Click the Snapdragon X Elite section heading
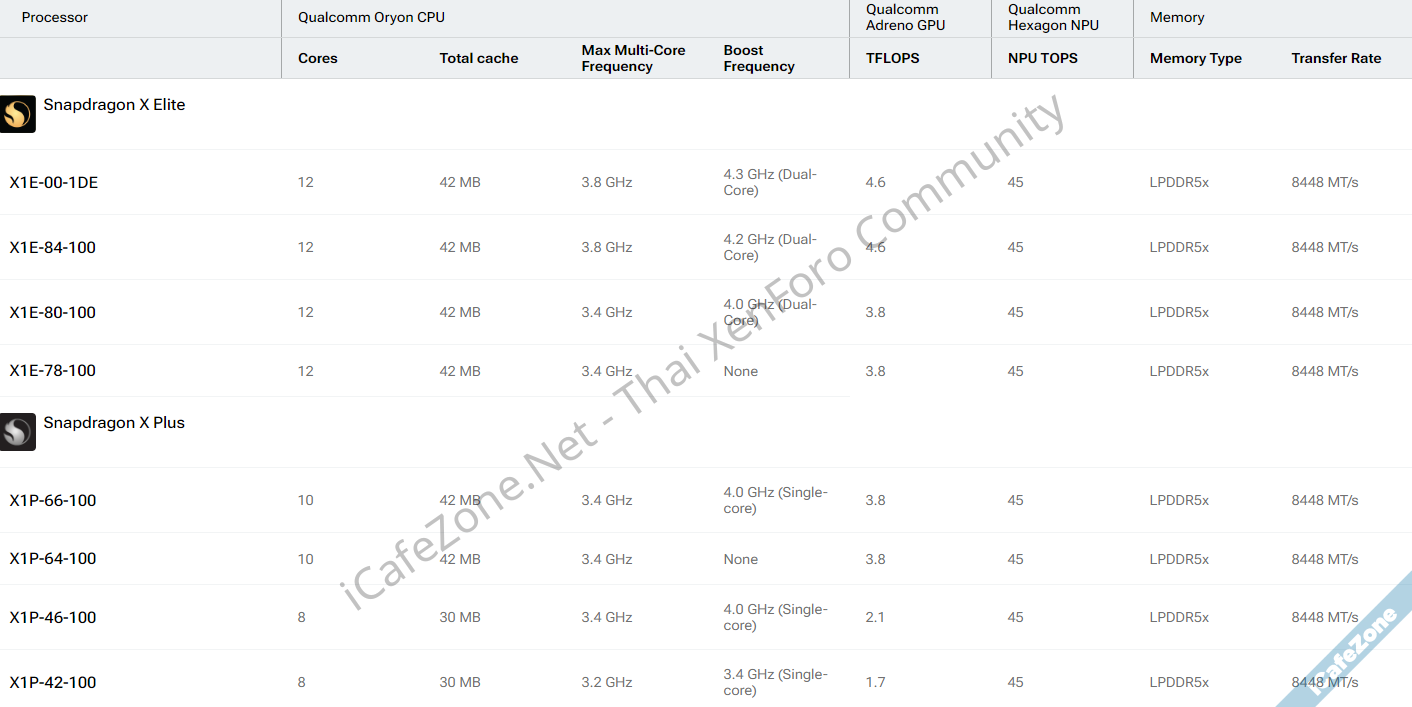The image size is (1412, 707). (x=114, y=104)
